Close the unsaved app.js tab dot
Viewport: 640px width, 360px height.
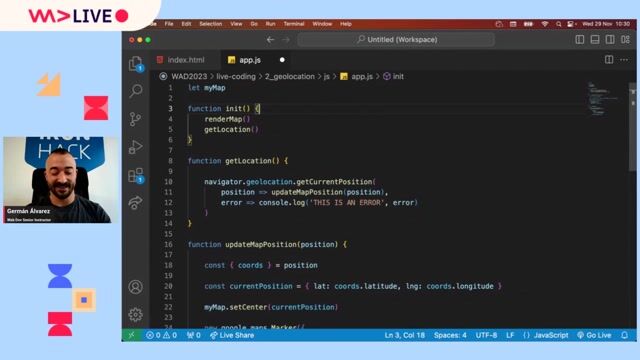[x=282, y=60]
